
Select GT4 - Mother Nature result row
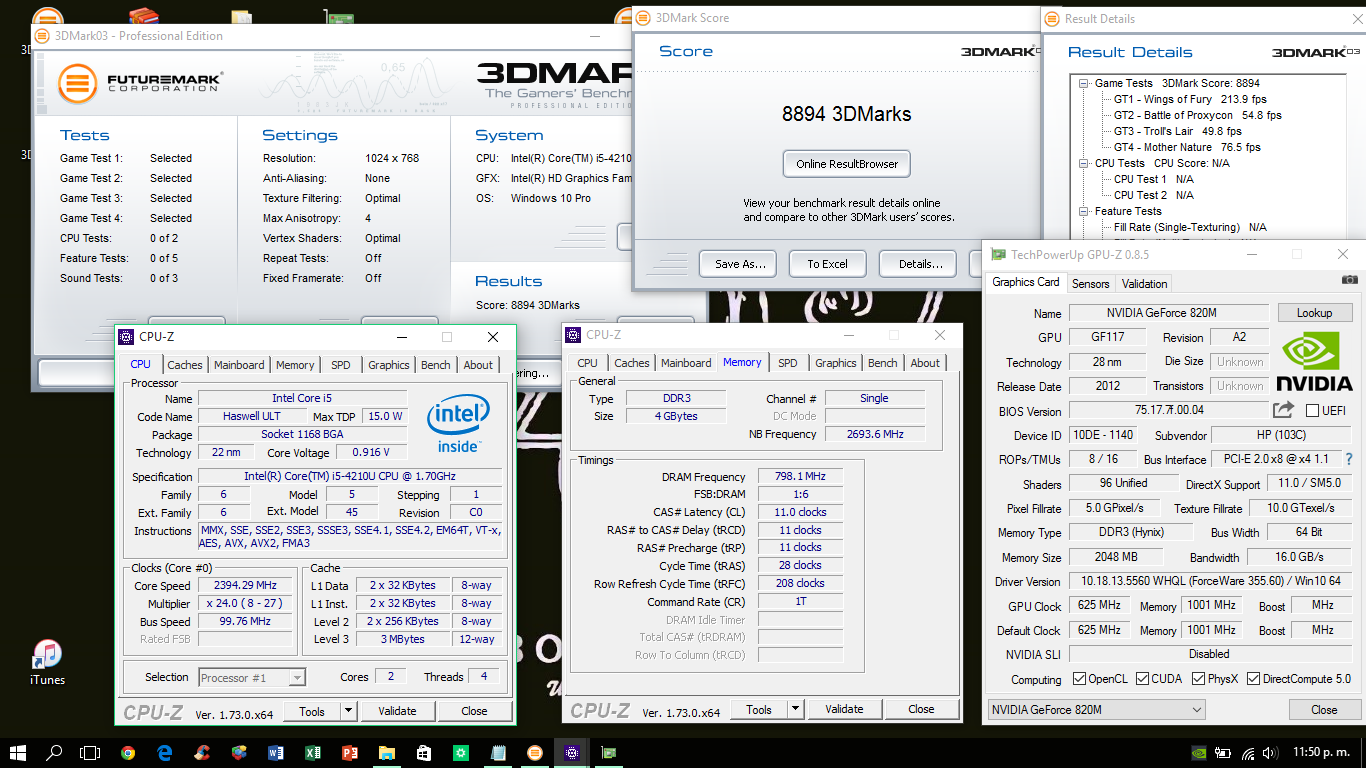1187,147
